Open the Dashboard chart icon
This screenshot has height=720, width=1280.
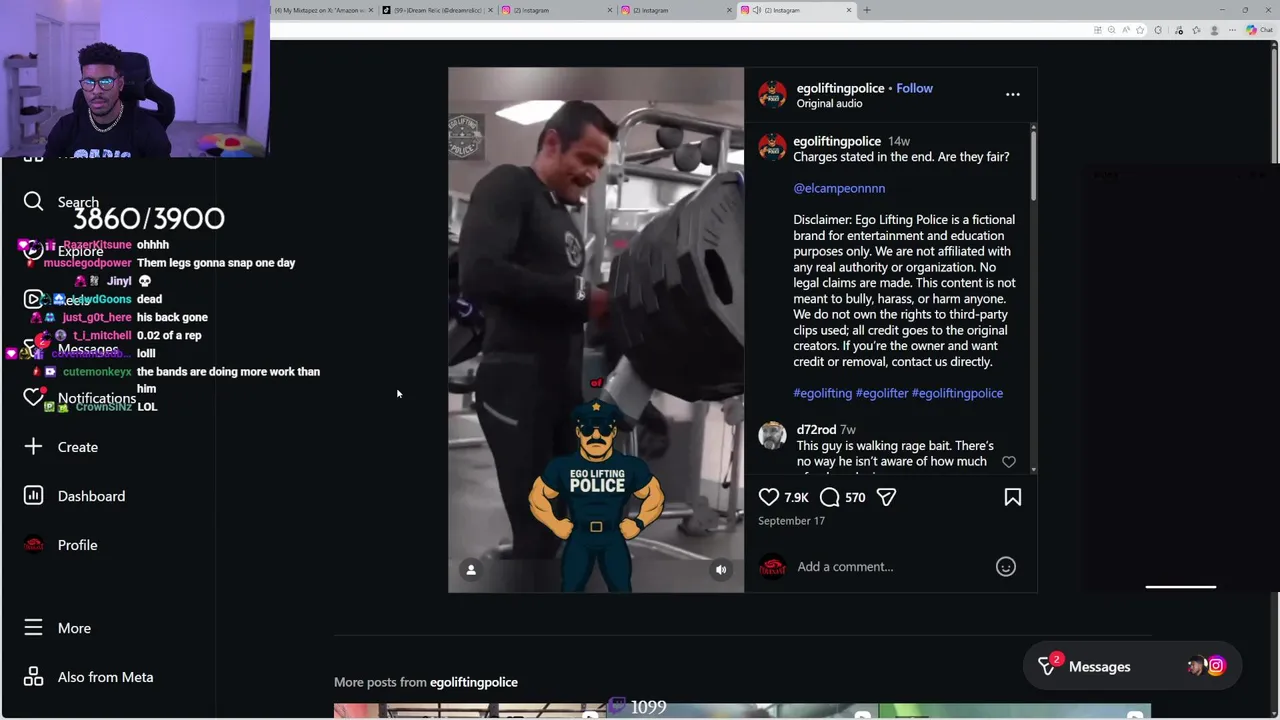click(x=33, y=495)
